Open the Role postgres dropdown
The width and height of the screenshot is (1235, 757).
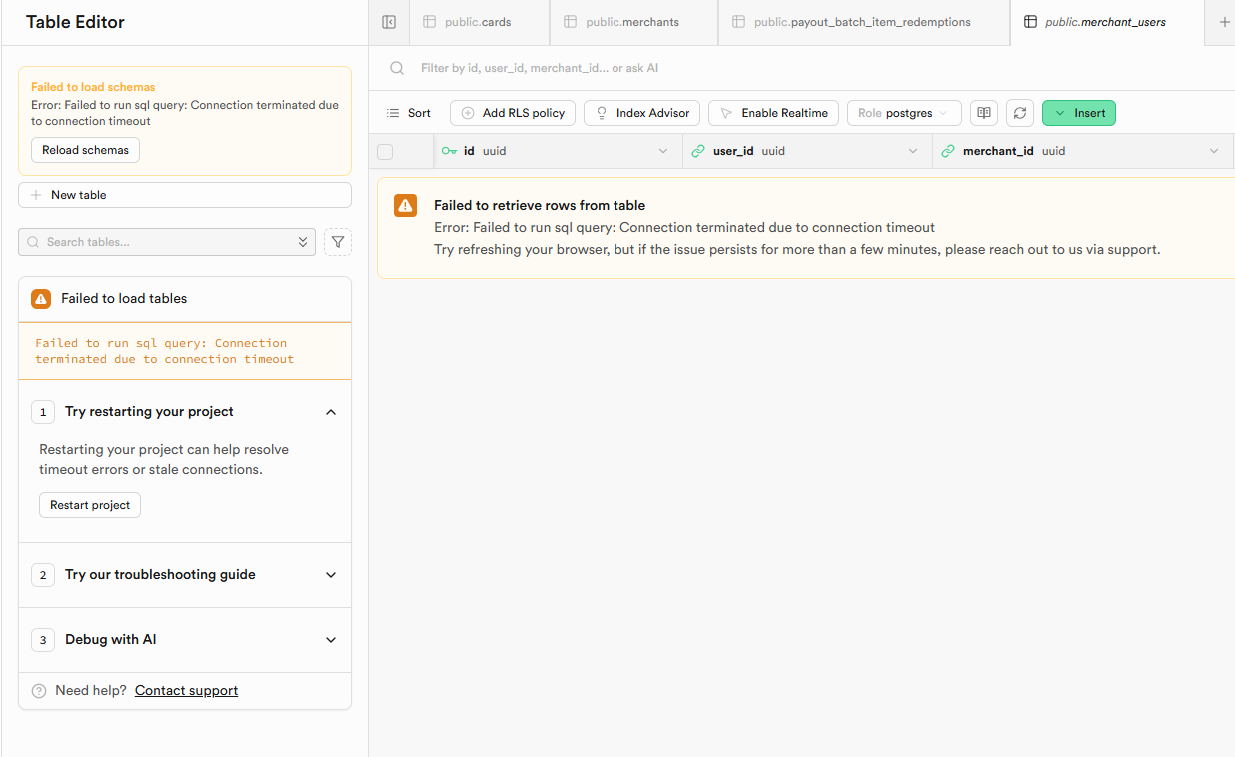coord(903,113)
